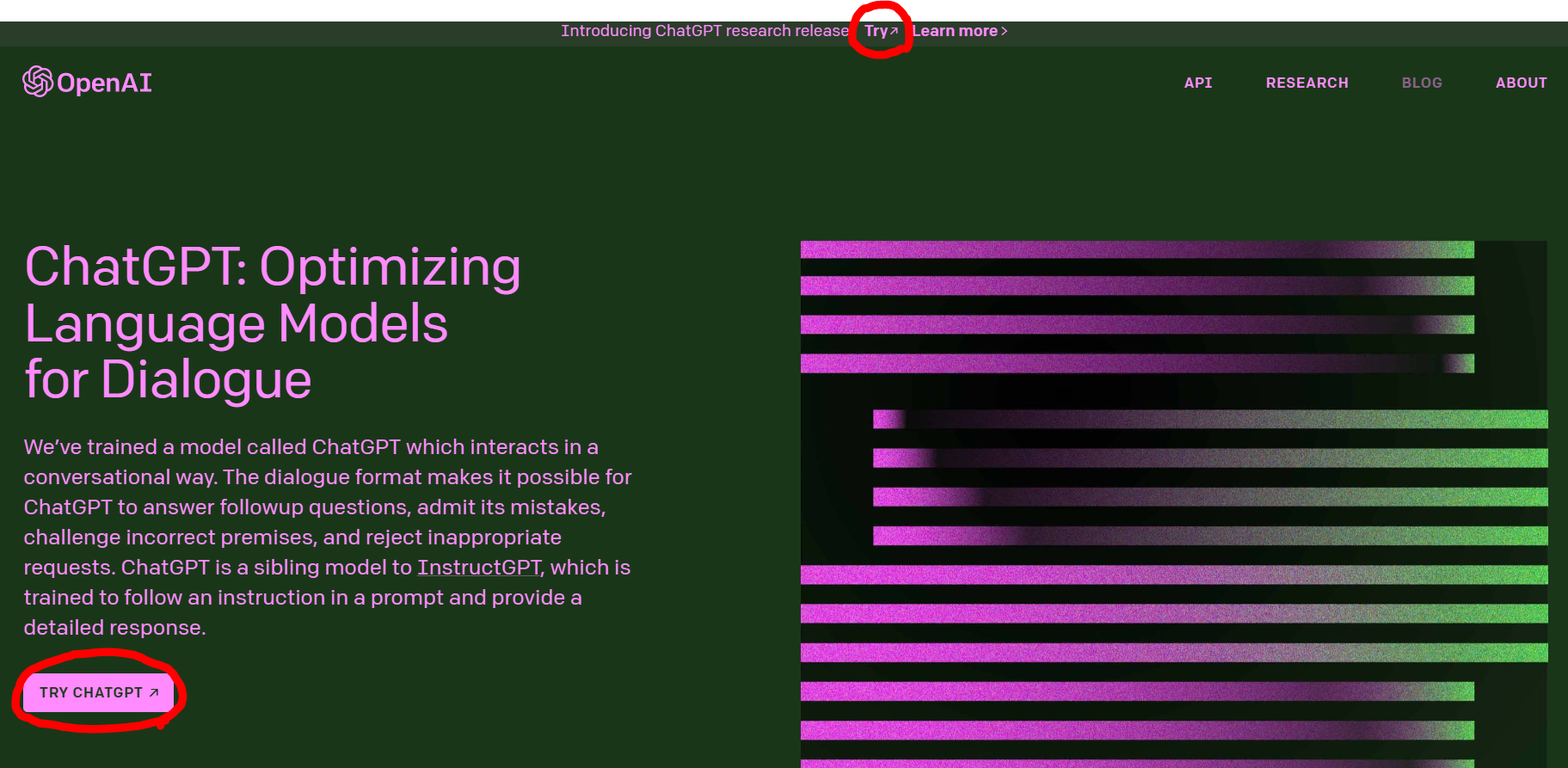
Task: Open the ABOUT page
Action: [1521, 83]
